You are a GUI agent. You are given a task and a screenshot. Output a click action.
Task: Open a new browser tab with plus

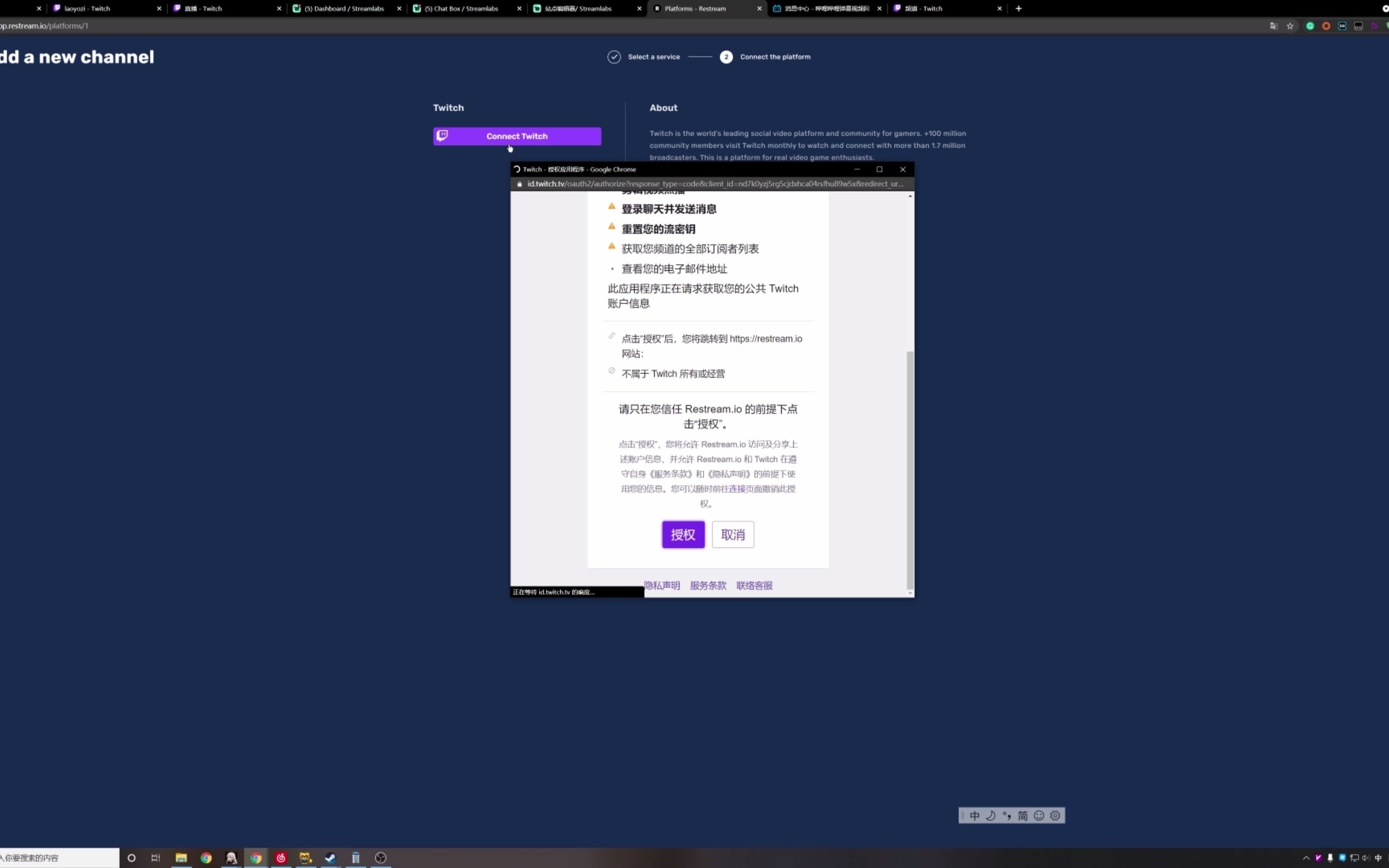[x=1018, y=8]
